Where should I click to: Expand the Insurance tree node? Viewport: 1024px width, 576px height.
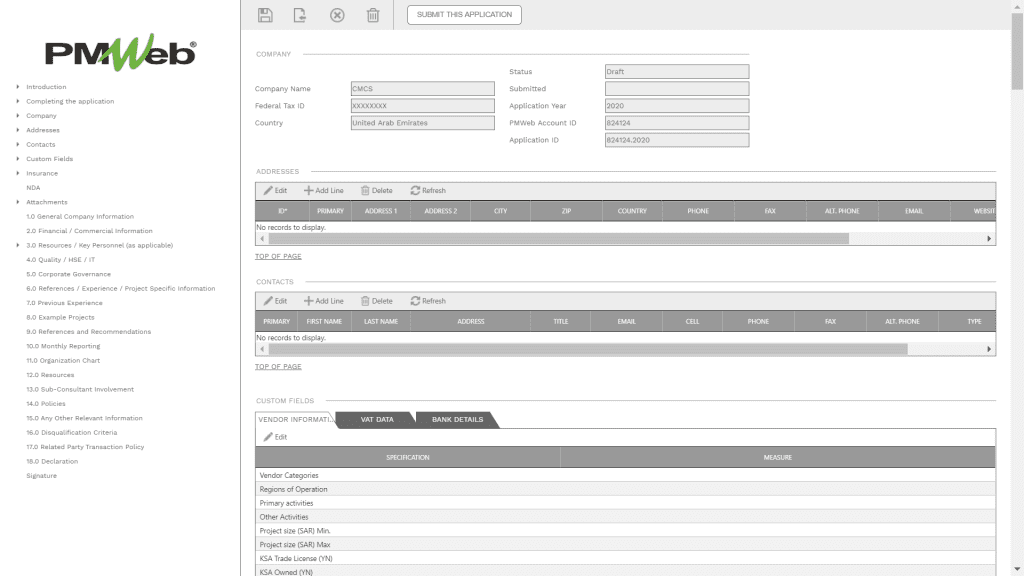tap(18, 172)
